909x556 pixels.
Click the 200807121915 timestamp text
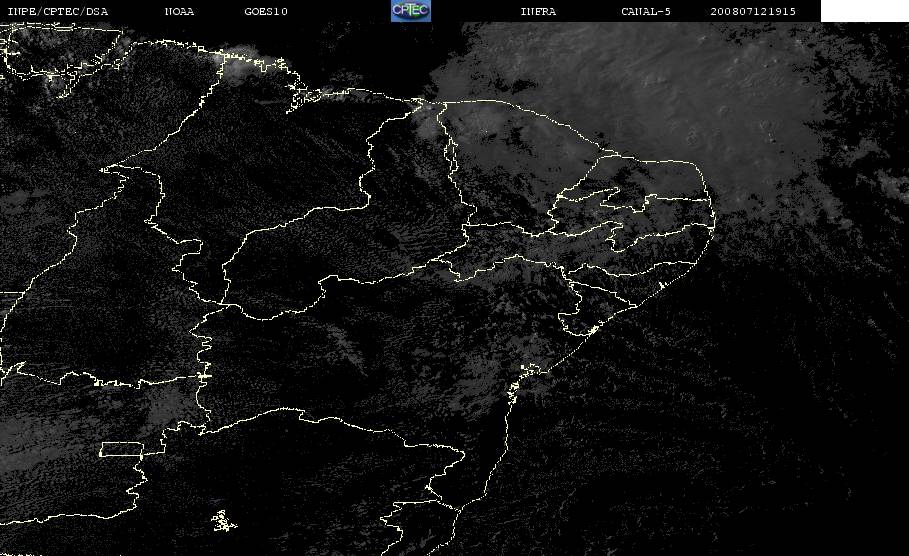point(753,12)
